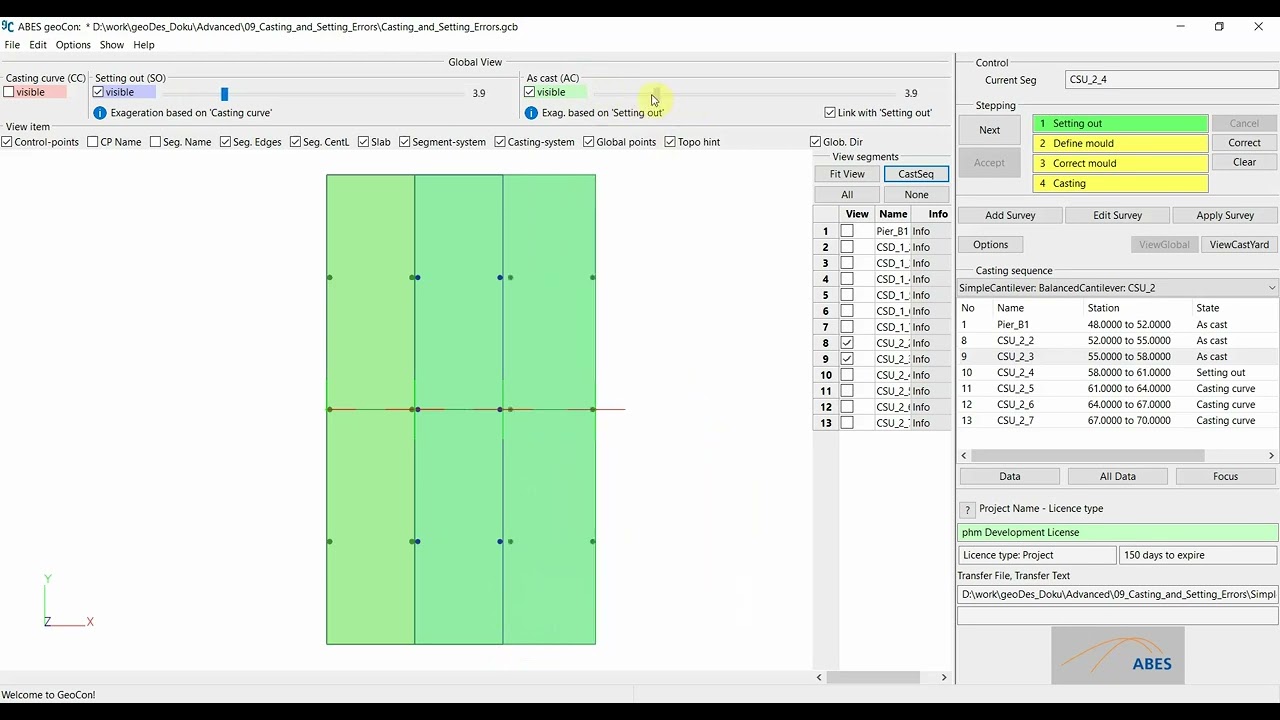This screenshot has width=1280, height=720.
Task: Click the view segments horizontal scrollbar
Action: point(874,677)
